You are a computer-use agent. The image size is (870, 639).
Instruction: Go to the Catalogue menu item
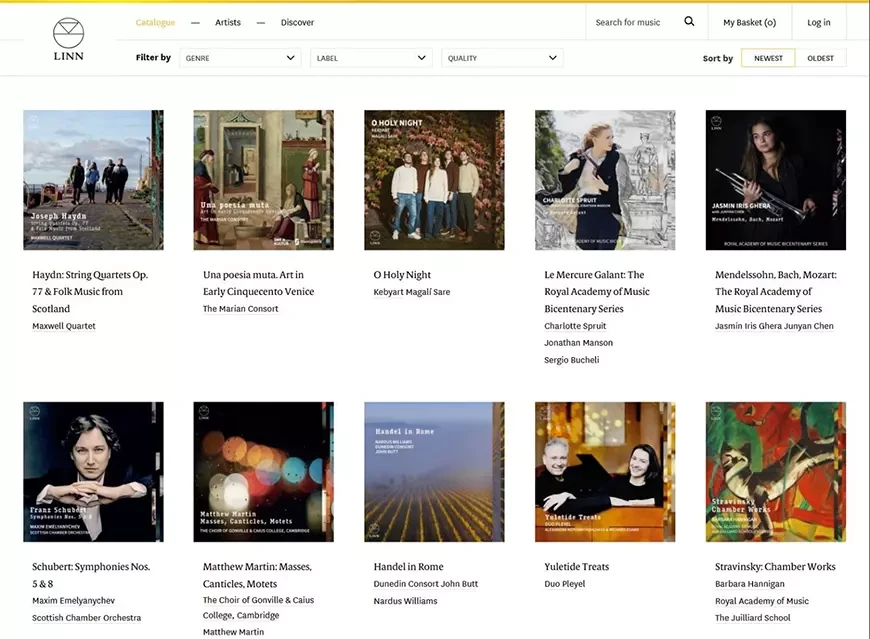coord(155,22)
